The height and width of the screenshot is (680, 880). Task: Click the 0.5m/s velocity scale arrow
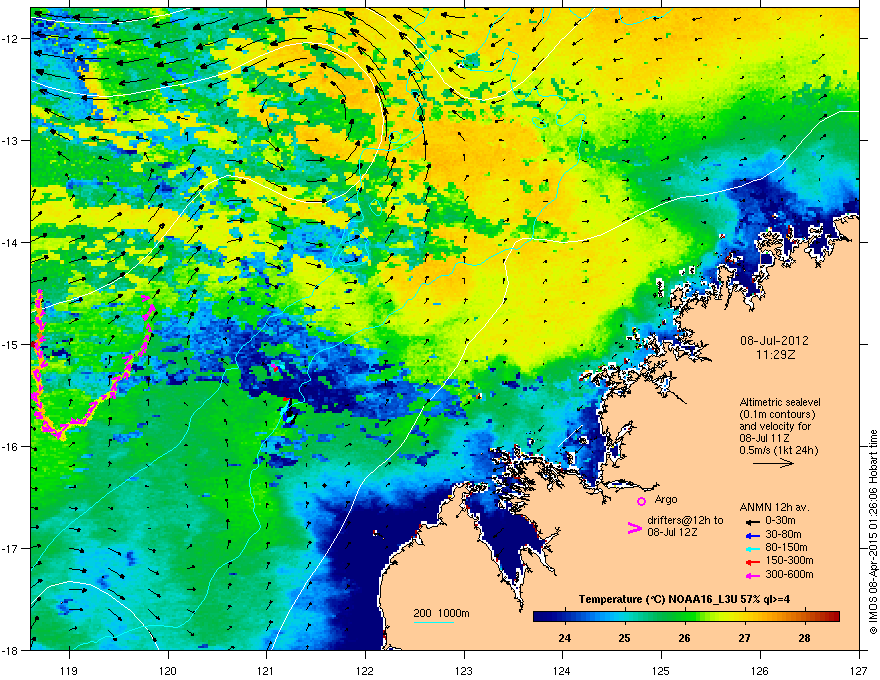tap(773, 463)
